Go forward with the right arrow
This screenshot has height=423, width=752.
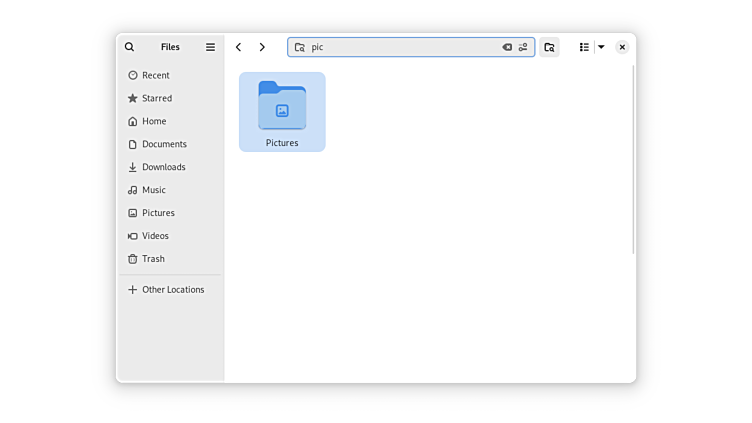pyautogui.click(x=262, y=47)
